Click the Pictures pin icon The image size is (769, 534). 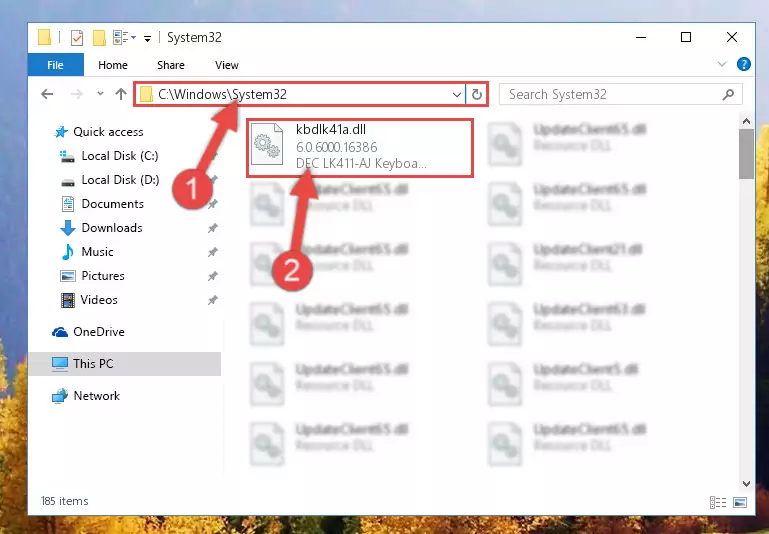212,276
